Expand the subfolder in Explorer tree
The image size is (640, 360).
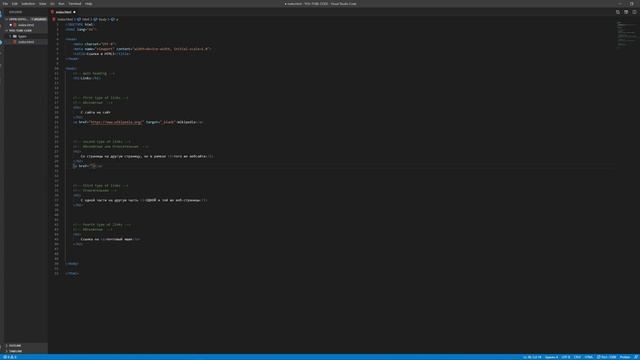tap(26, 36)
